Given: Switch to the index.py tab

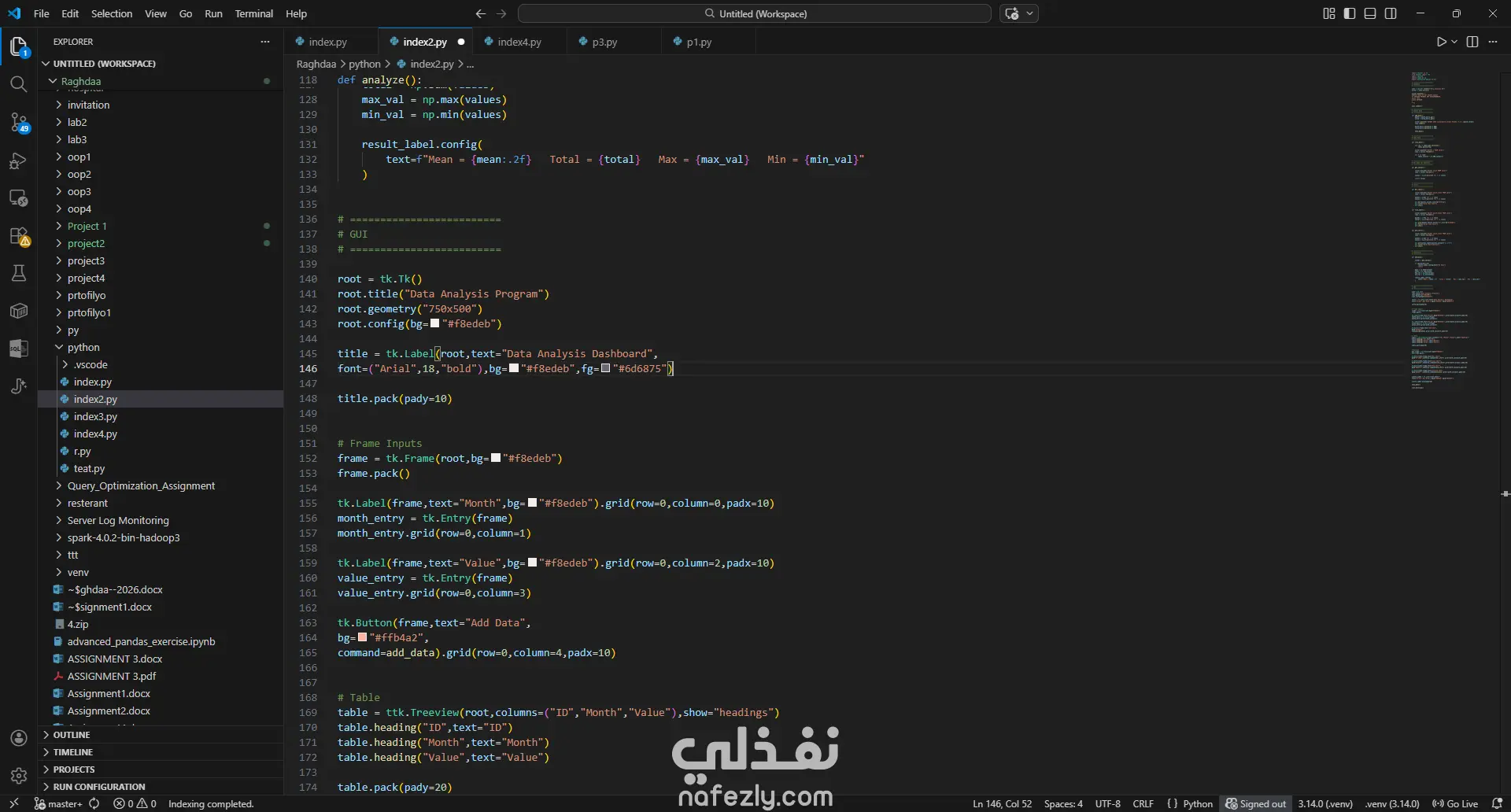Looking at the screenshot, I should tap(327, 42).
